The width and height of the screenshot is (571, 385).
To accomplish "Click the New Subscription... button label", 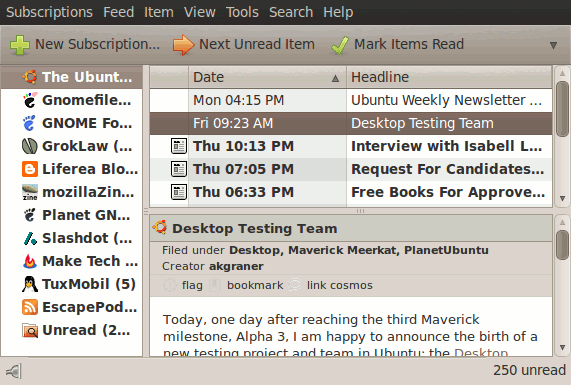I will 97,44.
